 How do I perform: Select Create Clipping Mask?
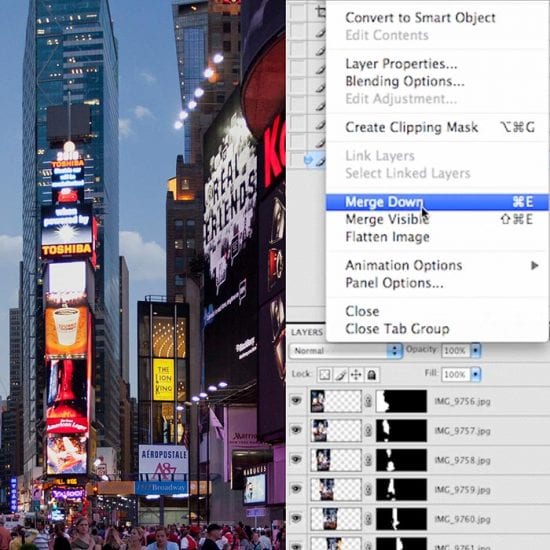(411, 127)
